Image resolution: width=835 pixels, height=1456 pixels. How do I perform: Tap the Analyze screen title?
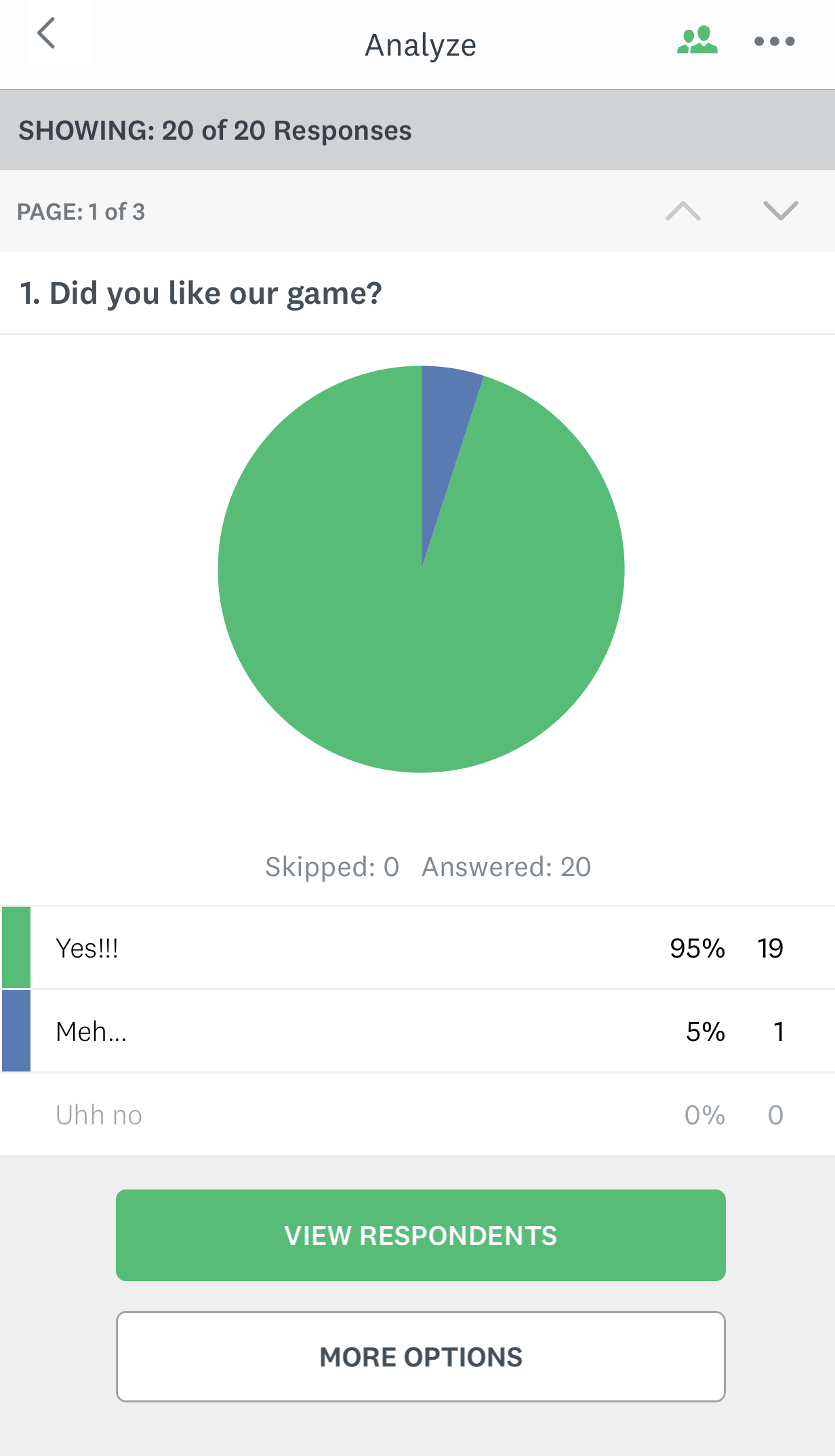(420, 45)
